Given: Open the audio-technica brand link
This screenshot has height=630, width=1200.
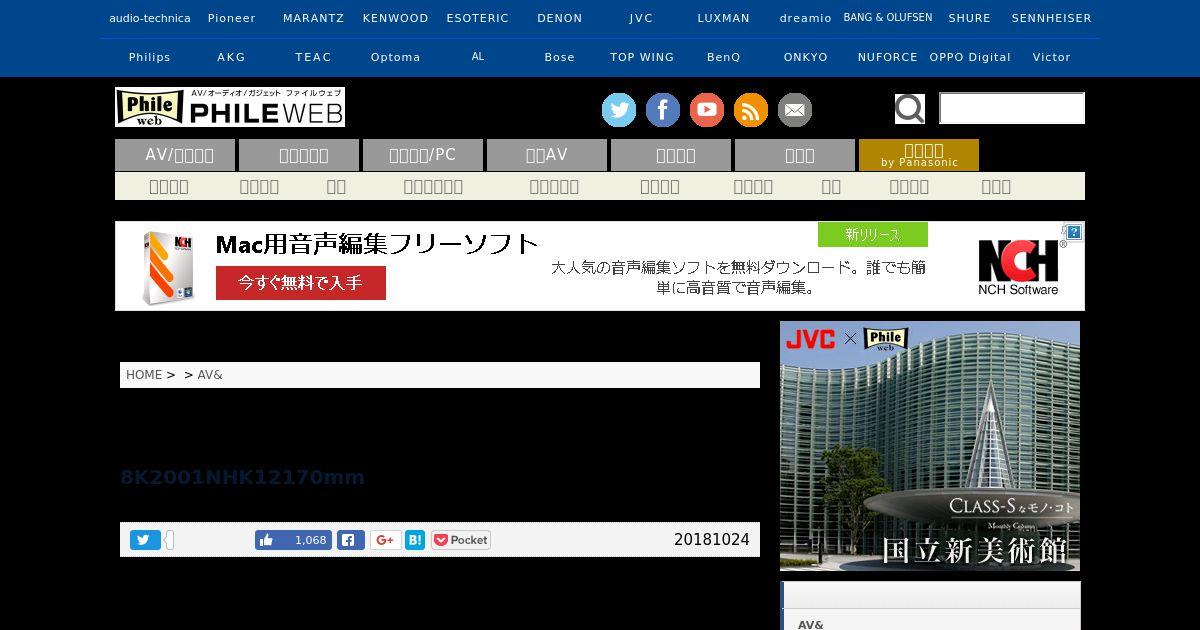Looking at the screenshot, I should (x=150, y=18).
